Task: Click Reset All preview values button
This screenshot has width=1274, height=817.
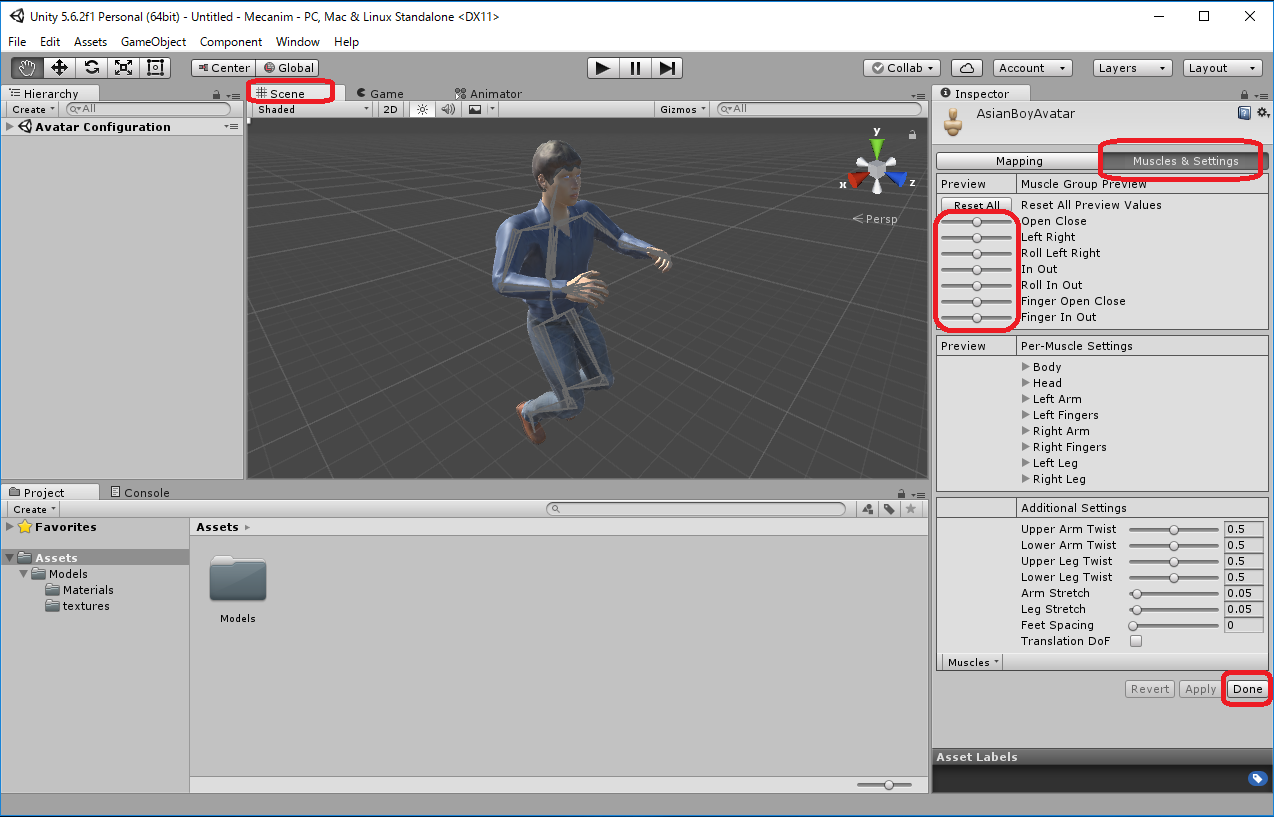Action: (976, 205)
